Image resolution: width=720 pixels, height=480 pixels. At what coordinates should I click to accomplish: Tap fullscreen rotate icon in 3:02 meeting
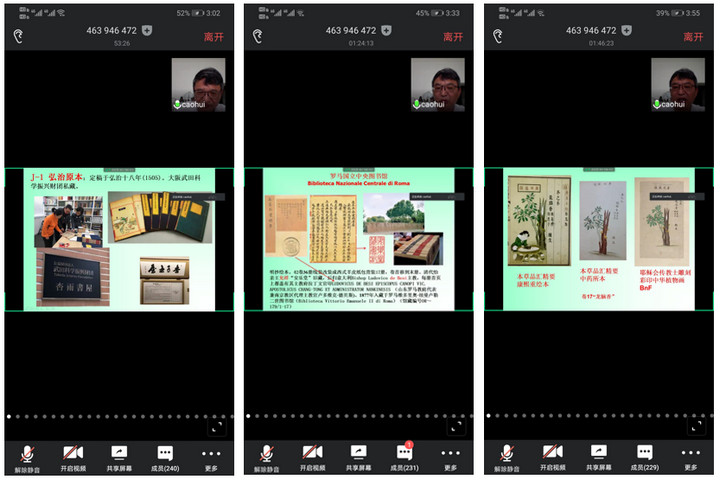point(216,426)
